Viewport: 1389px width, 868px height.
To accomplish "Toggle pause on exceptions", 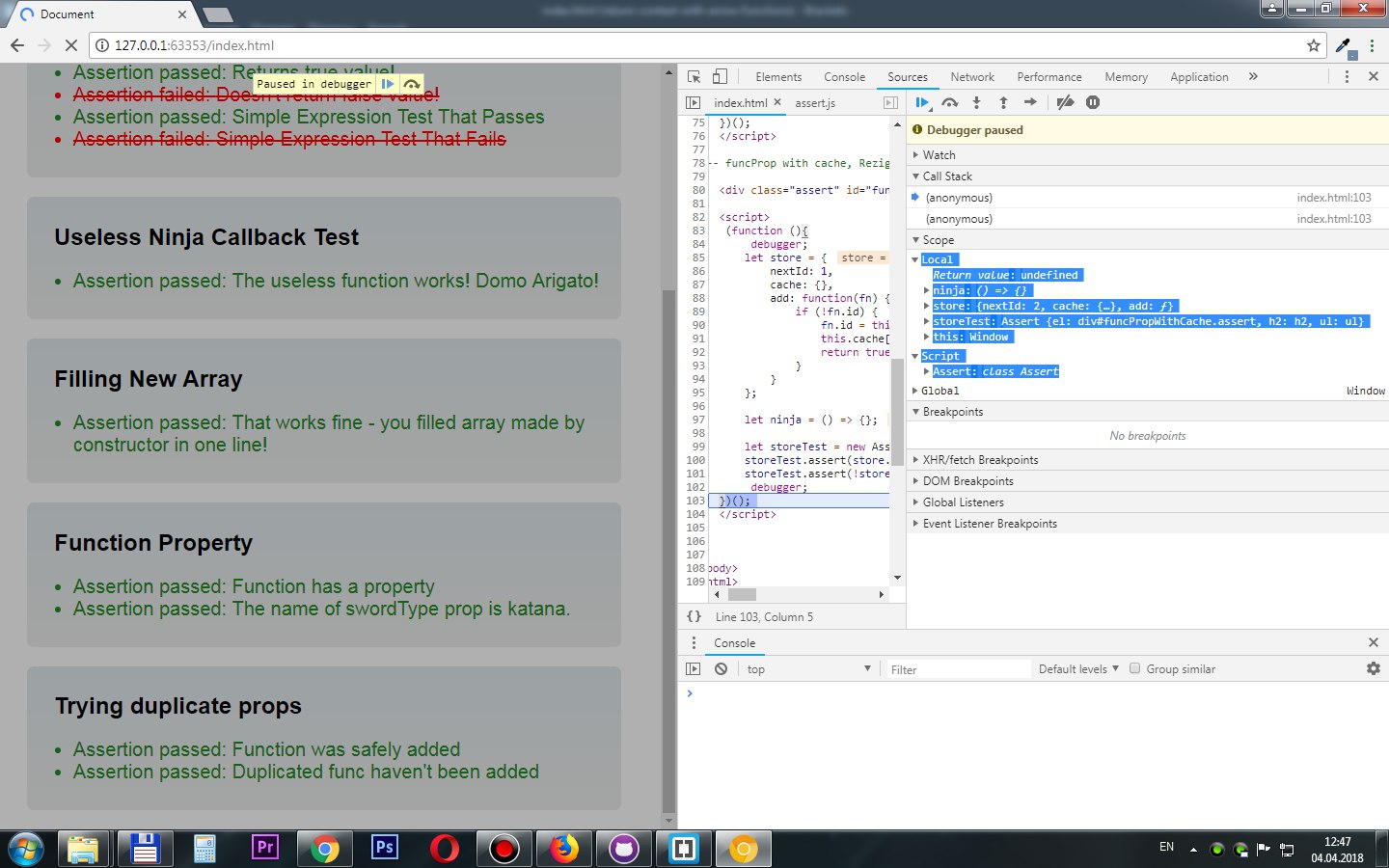I will tap(1093, 102).
